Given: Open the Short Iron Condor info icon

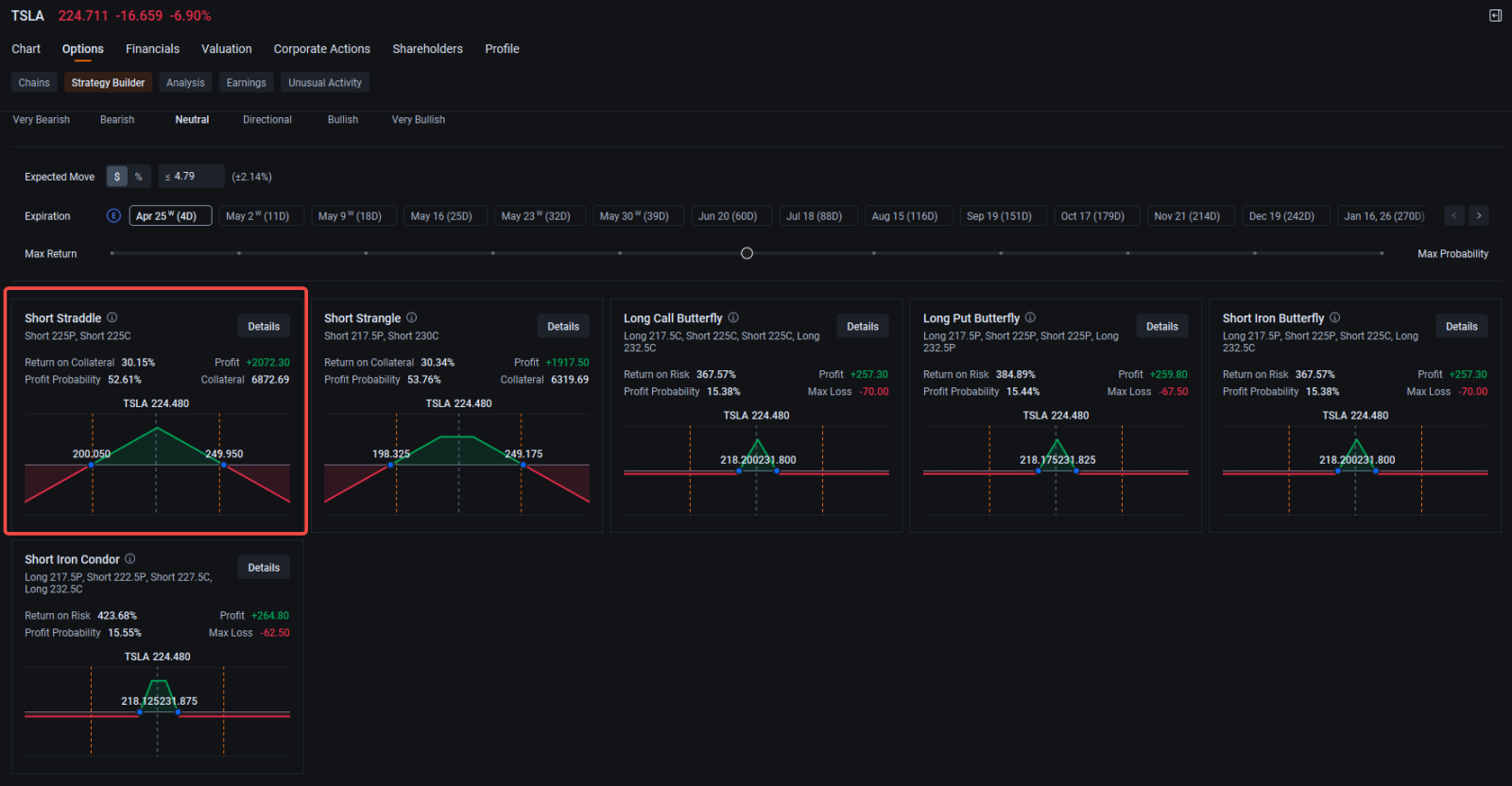Looking at the screenshot, I should click(x=130, y=558).
